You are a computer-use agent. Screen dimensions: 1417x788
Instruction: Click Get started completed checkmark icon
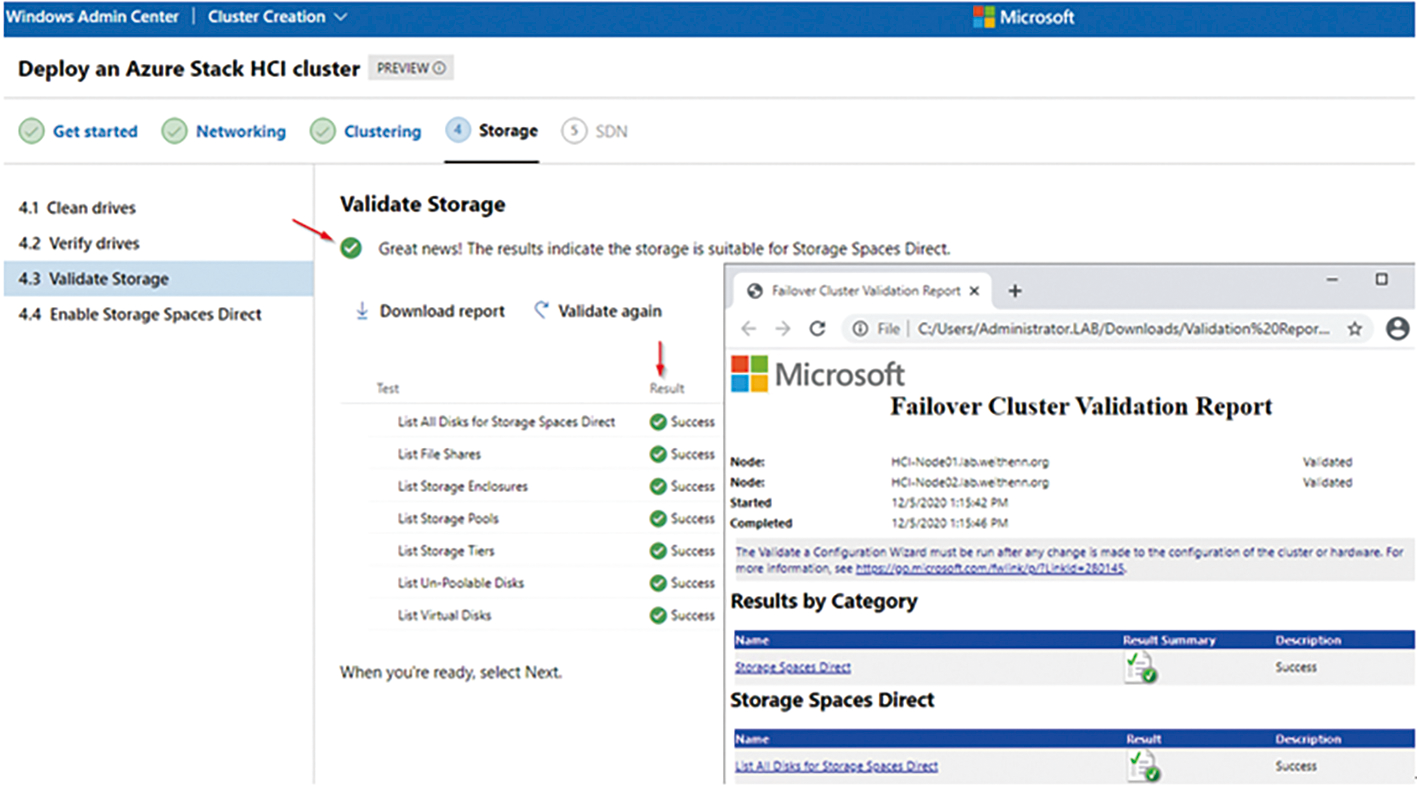(x=32, y=131)
